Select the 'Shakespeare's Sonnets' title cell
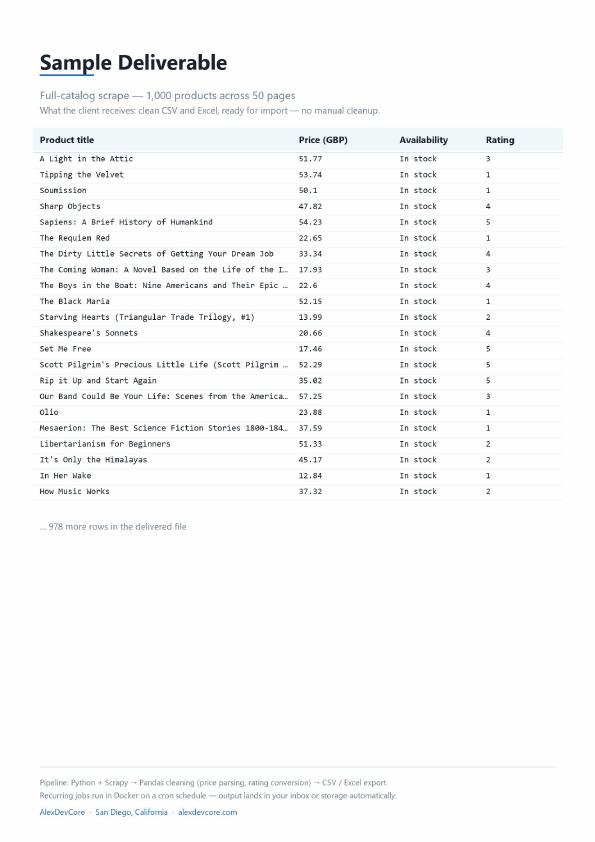The height and width of the screenshot is (842, 595). coord(89,333)
